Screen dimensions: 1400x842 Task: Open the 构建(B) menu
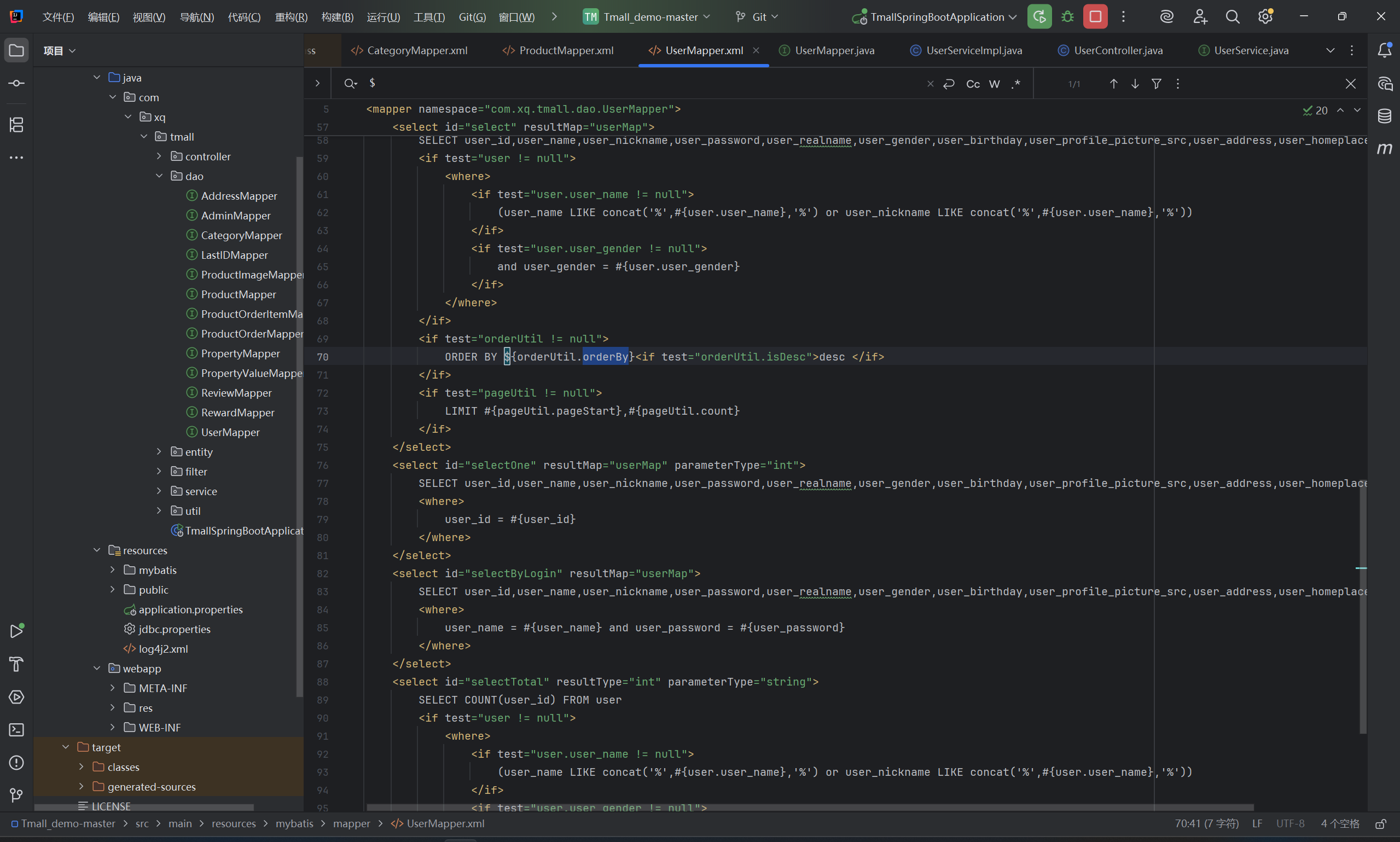pos(337,17)
